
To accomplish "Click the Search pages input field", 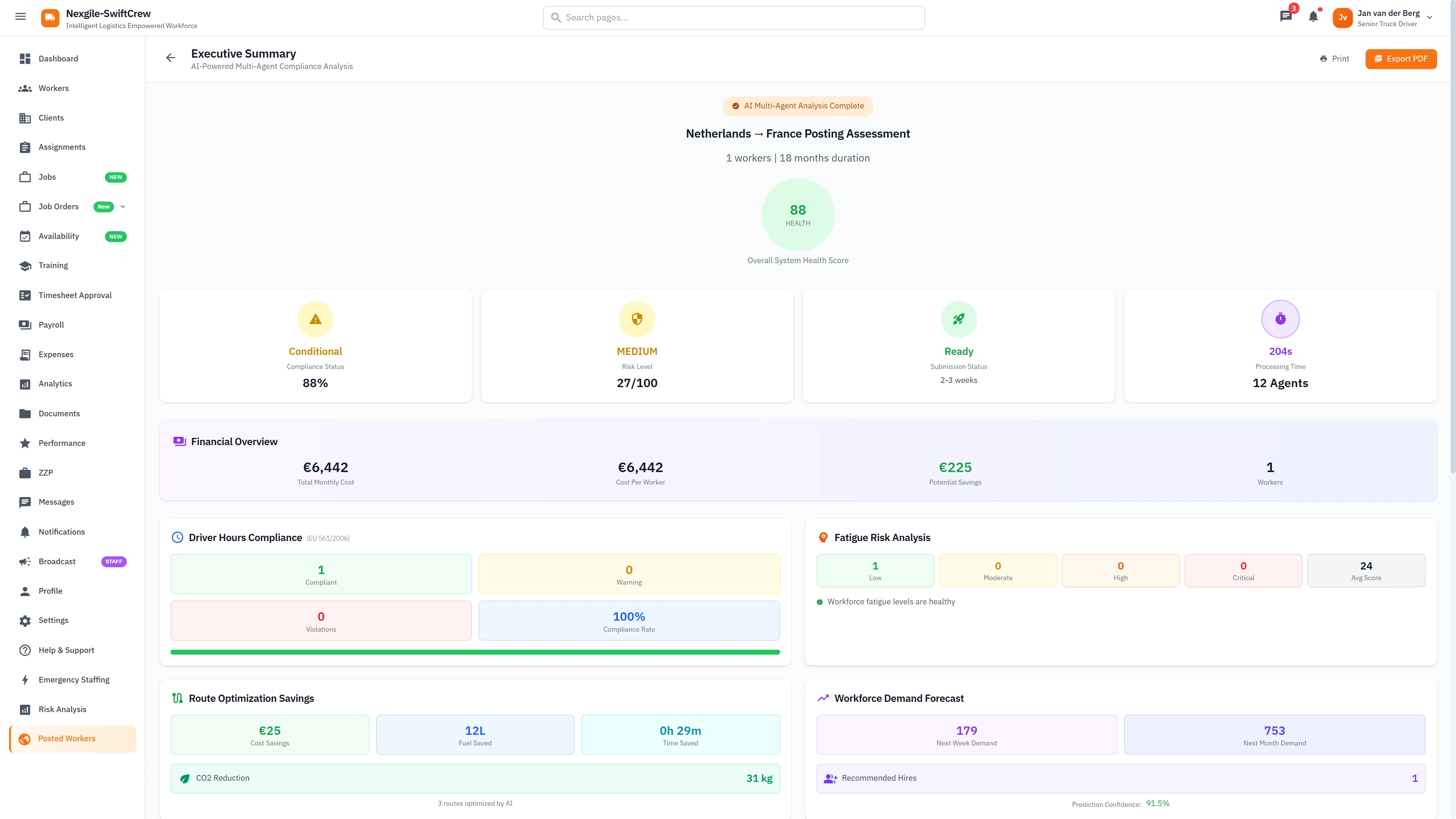I will tap(734, 18).
